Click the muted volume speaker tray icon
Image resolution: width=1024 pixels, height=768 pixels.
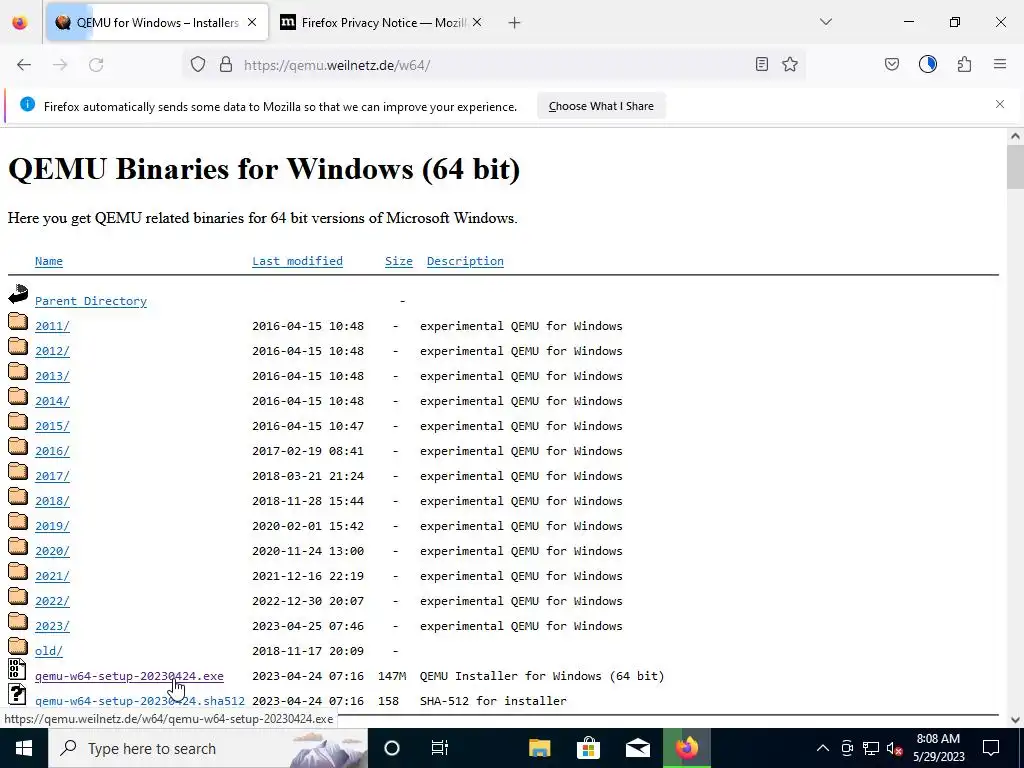pos(895,748)
